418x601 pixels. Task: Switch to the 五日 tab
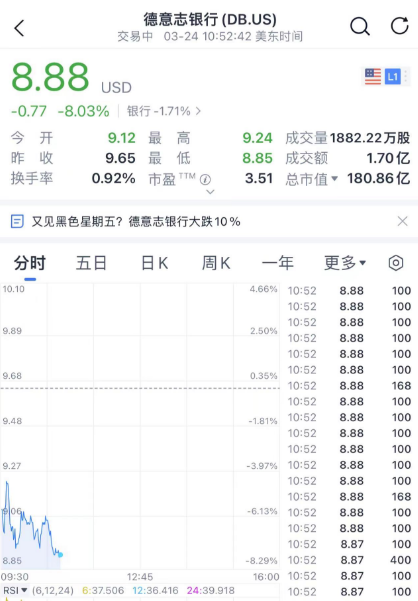tap(91, 263)
